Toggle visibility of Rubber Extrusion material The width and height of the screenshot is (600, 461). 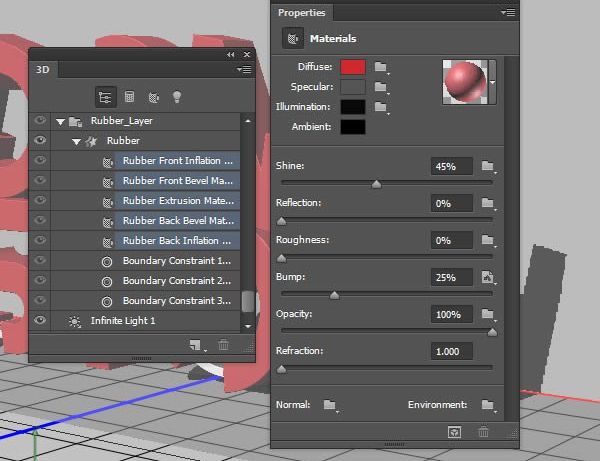tap(40, 200)
